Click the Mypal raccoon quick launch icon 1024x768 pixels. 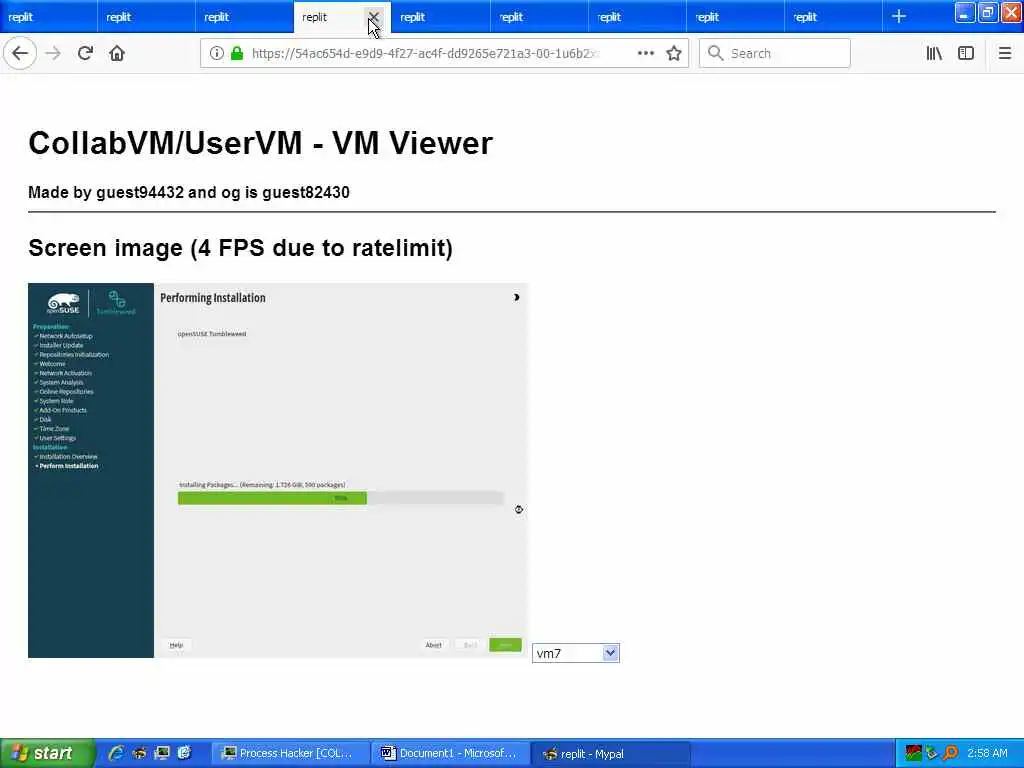tap(139, 753)
